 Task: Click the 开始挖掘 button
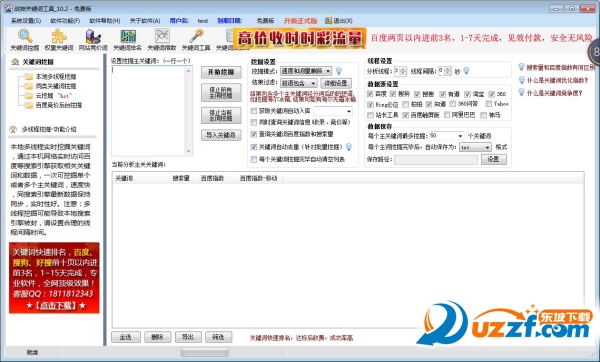pos(221,72)
